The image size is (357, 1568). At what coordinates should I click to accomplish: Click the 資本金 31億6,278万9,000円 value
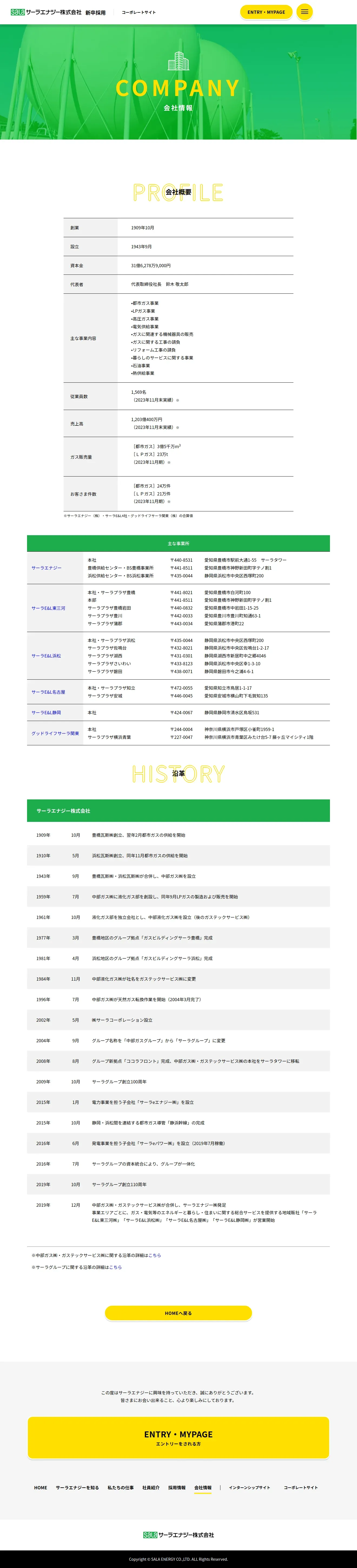point(151,265)
